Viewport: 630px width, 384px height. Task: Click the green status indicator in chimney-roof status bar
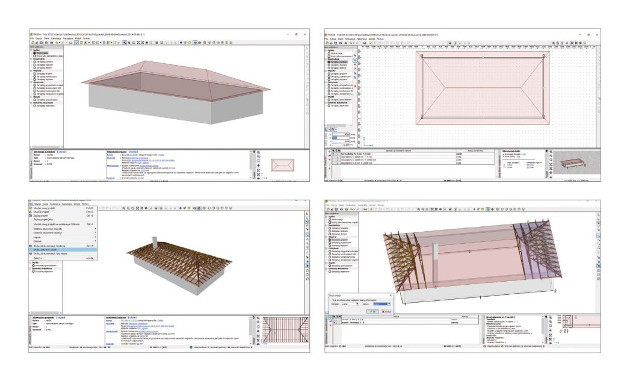coord(191,347)
